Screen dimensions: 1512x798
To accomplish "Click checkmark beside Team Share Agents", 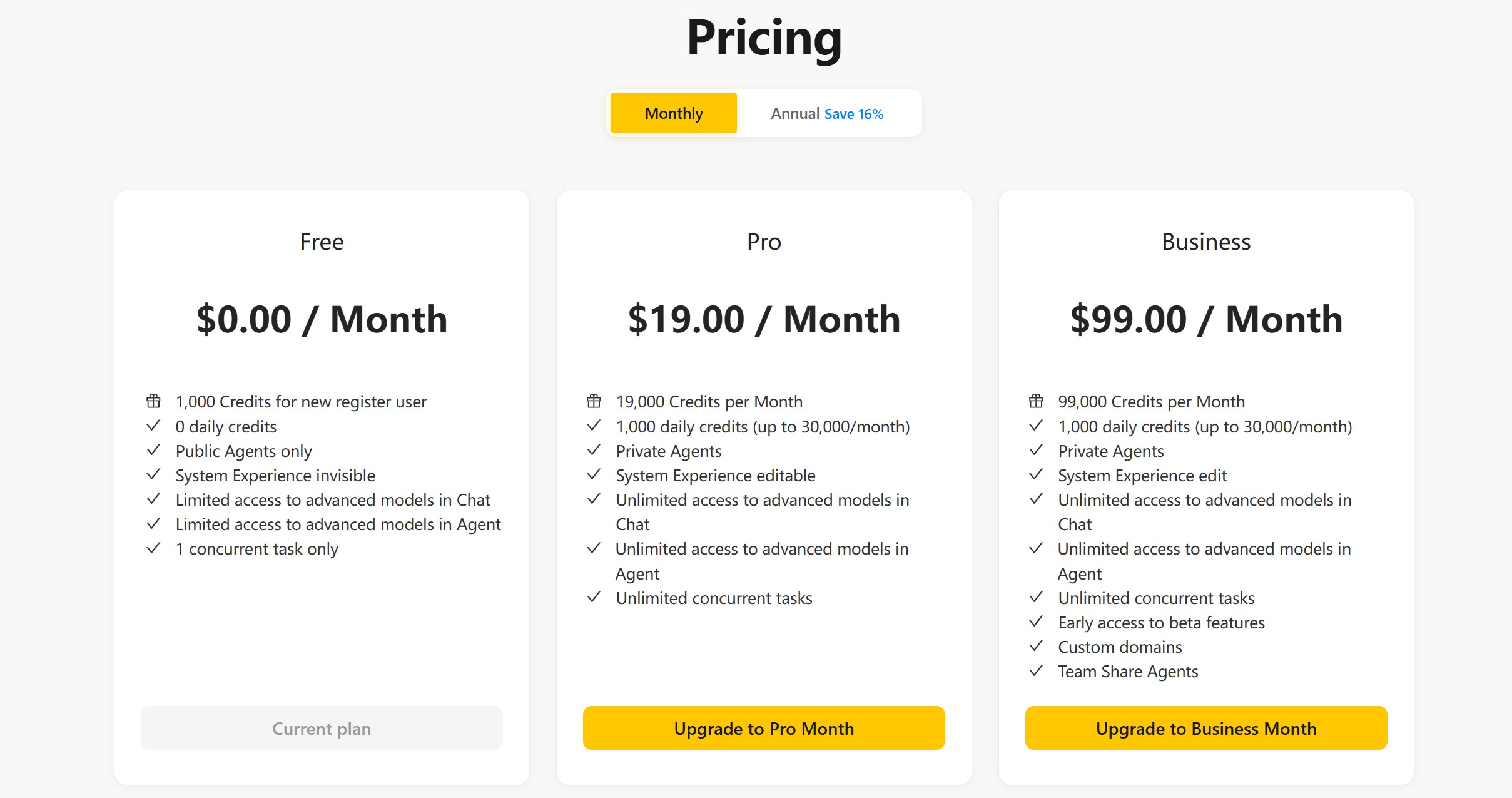I will (1036, 671).
